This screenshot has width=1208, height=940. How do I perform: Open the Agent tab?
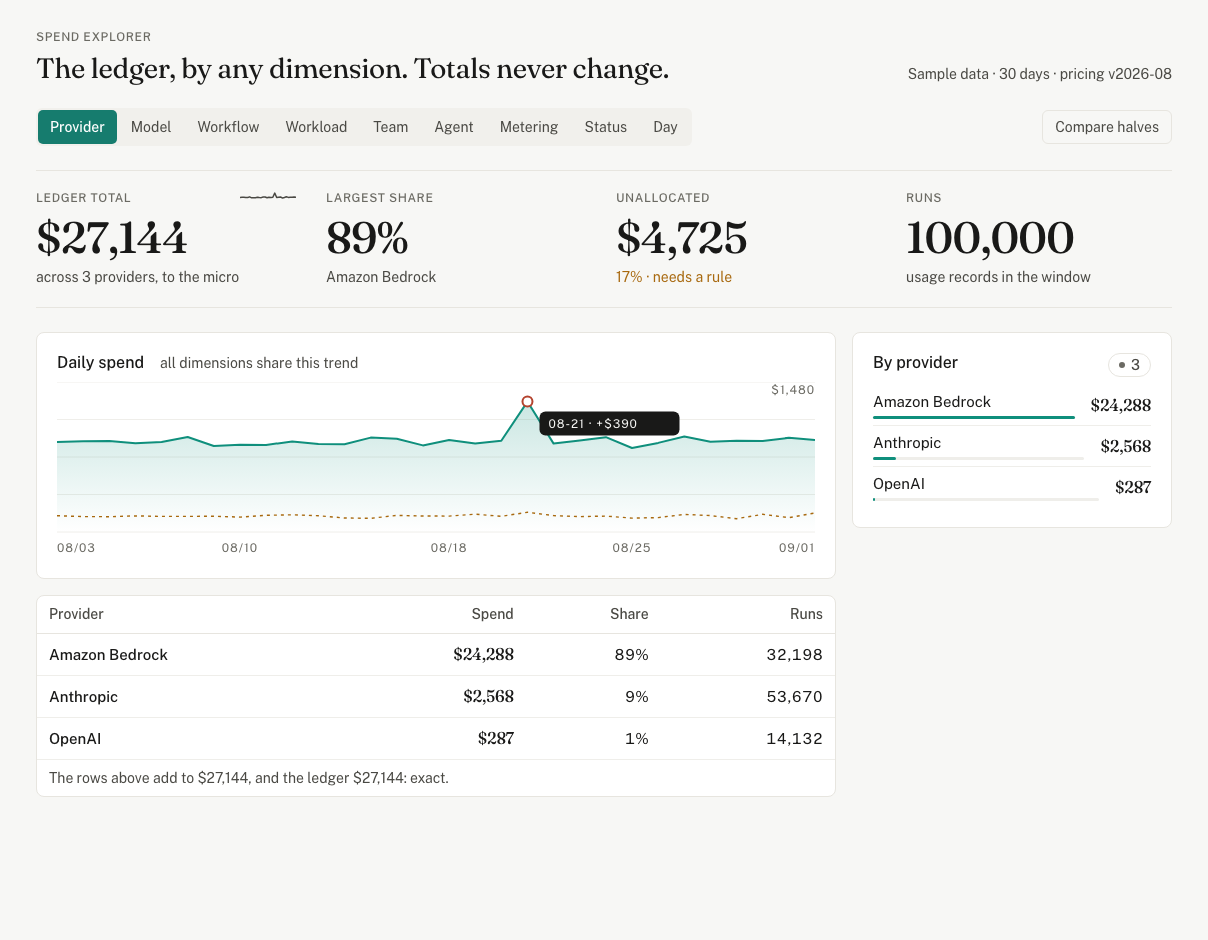pos(454,127)
